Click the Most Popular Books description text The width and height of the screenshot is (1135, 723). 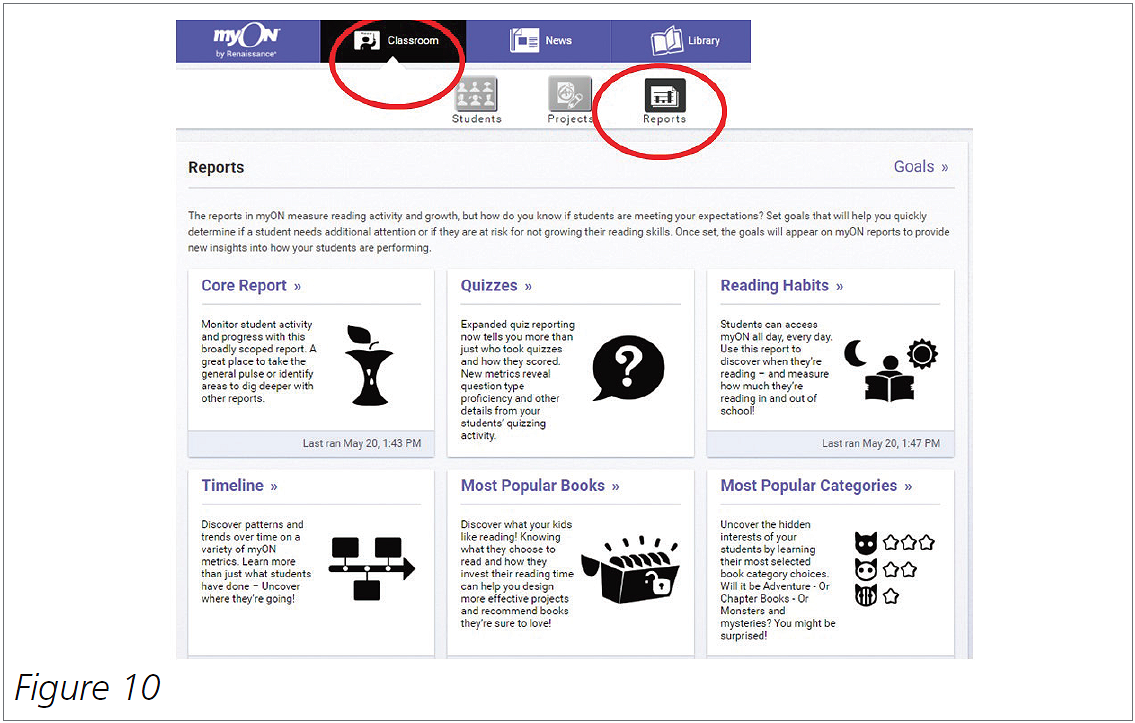(517, 574)
